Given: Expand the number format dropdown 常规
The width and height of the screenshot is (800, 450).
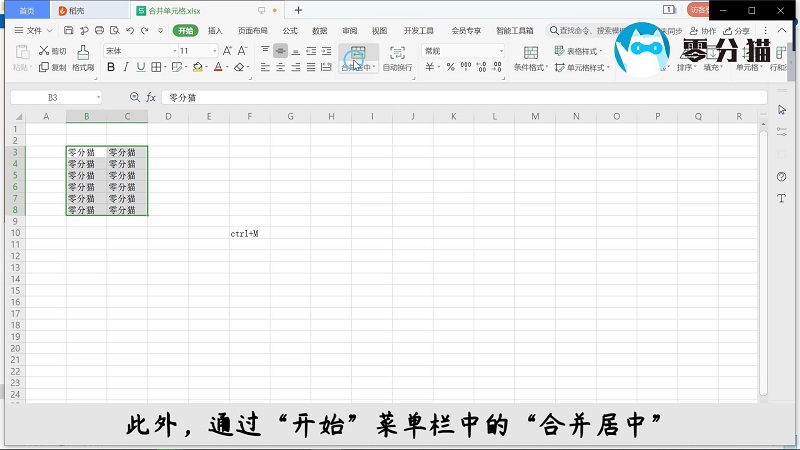Looking at the screenshot, I should click(502, 50).
